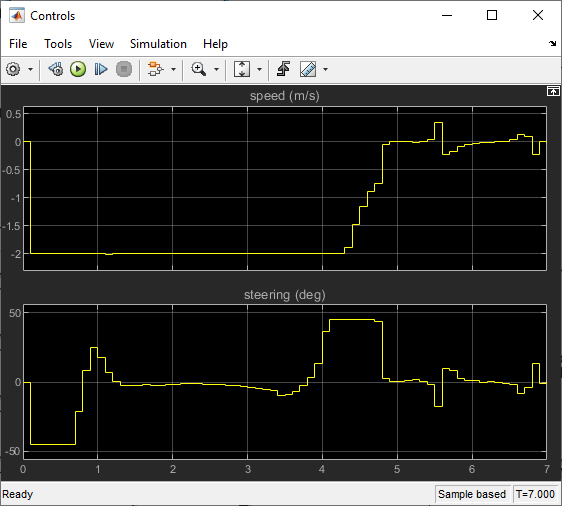The image size is (562, 506).
Task: Open the Tools menu
Action: click(x=58, y=44)
